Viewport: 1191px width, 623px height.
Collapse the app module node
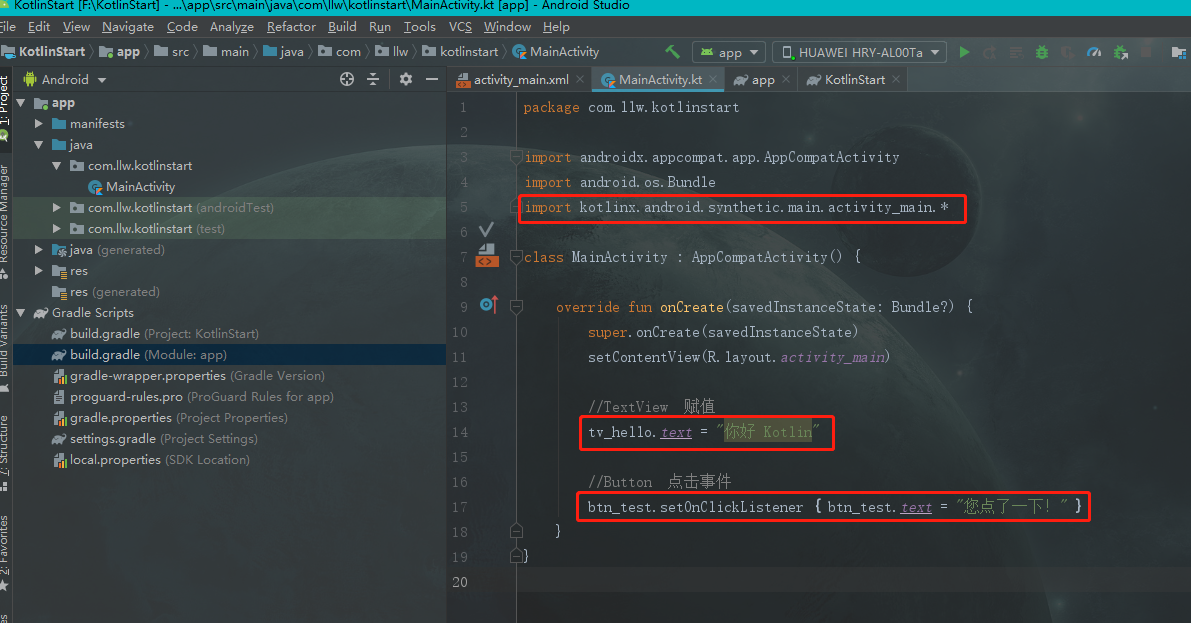[21, 103]
